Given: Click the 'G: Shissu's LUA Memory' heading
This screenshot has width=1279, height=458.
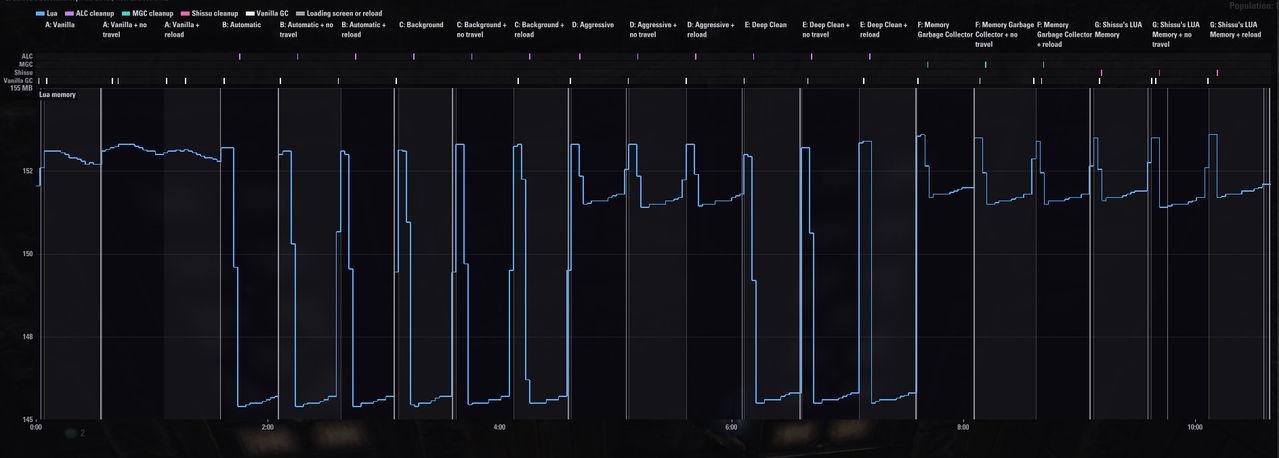Looking at the screenshot, I should [1118, 29].
